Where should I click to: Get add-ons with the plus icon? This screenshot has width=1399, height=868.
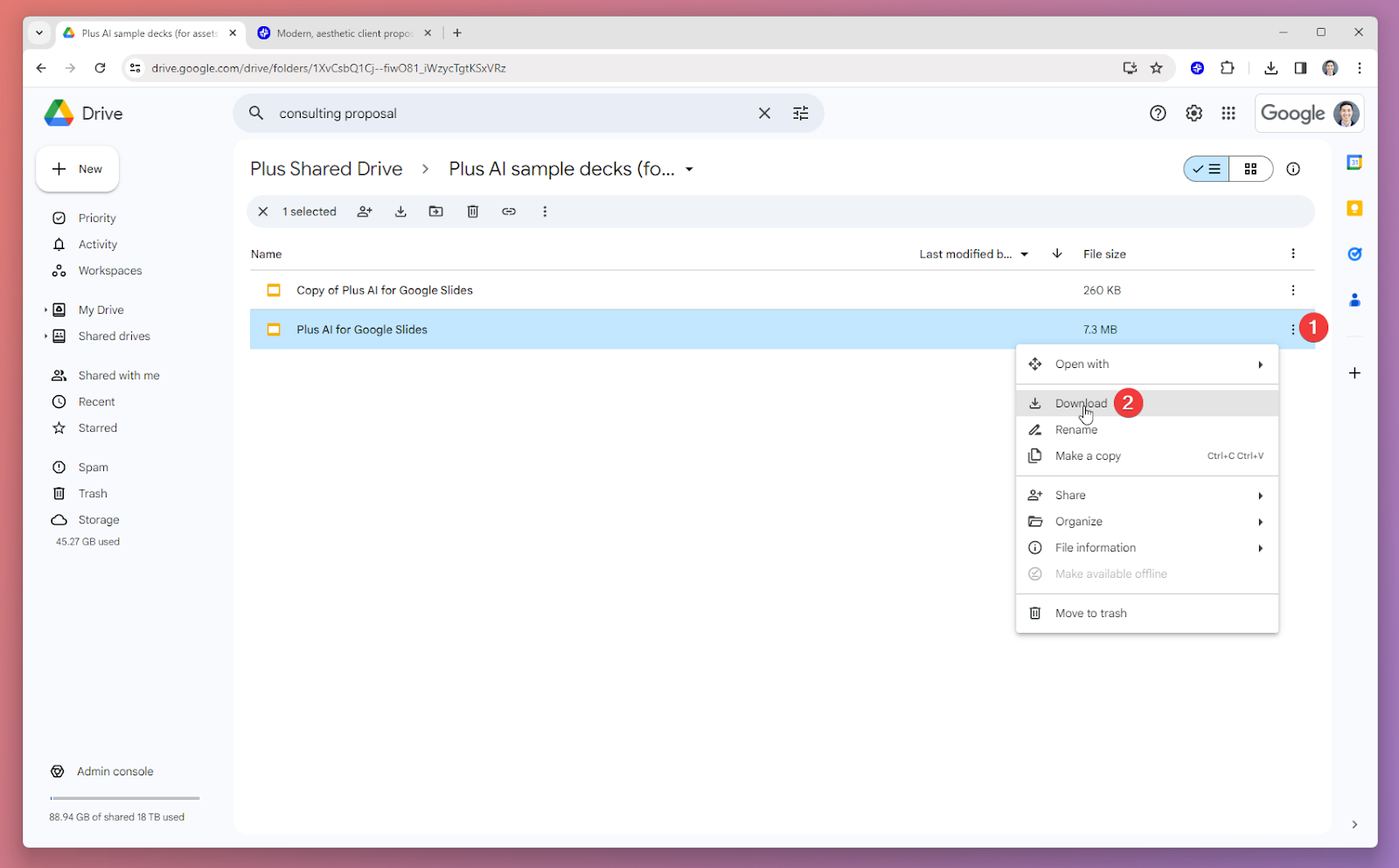point(1354,373)
